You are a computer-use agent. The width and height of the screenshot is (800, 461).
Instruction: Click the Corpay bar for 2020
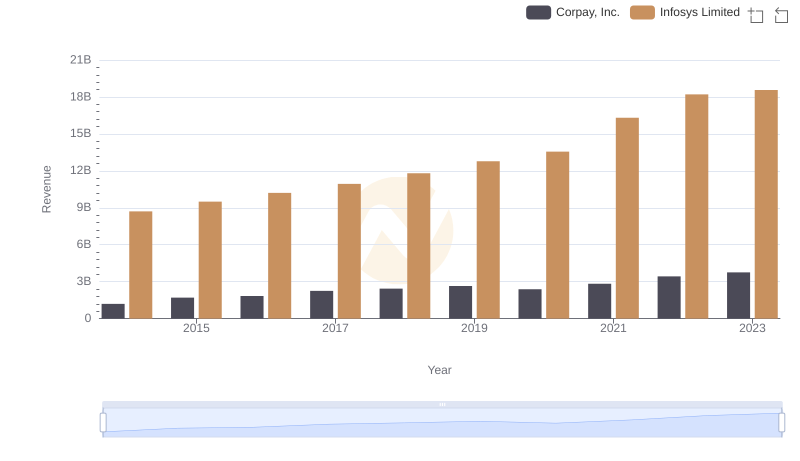click(530, 303)
